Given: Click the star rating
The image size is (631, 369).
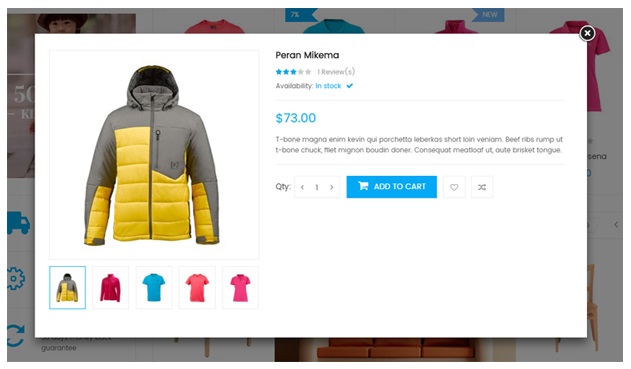Looking at the screenshot, I should pyautogui.click(x=293, y=72).
